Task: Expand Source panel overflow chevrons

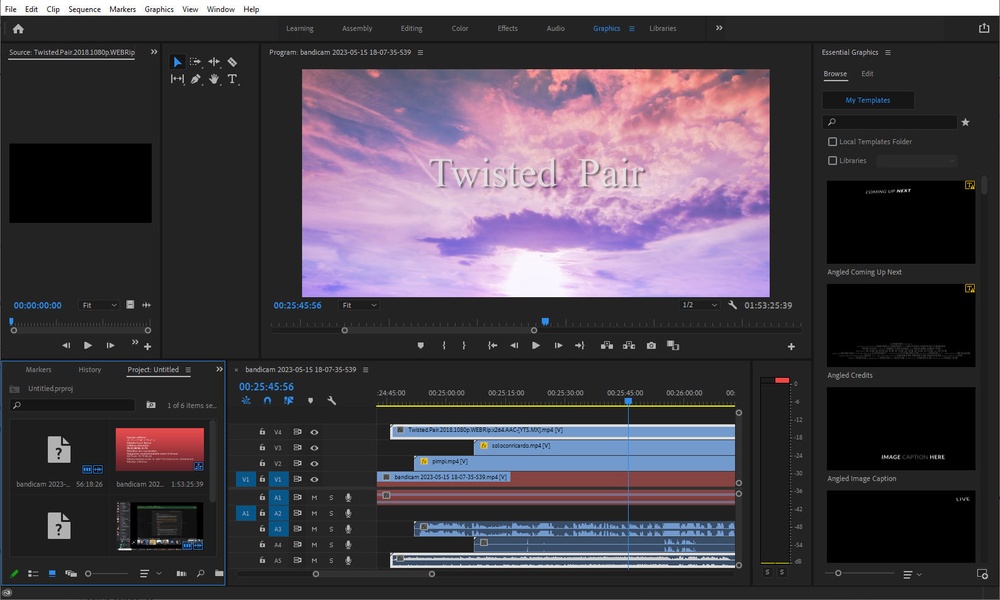Action: [154, 52]
